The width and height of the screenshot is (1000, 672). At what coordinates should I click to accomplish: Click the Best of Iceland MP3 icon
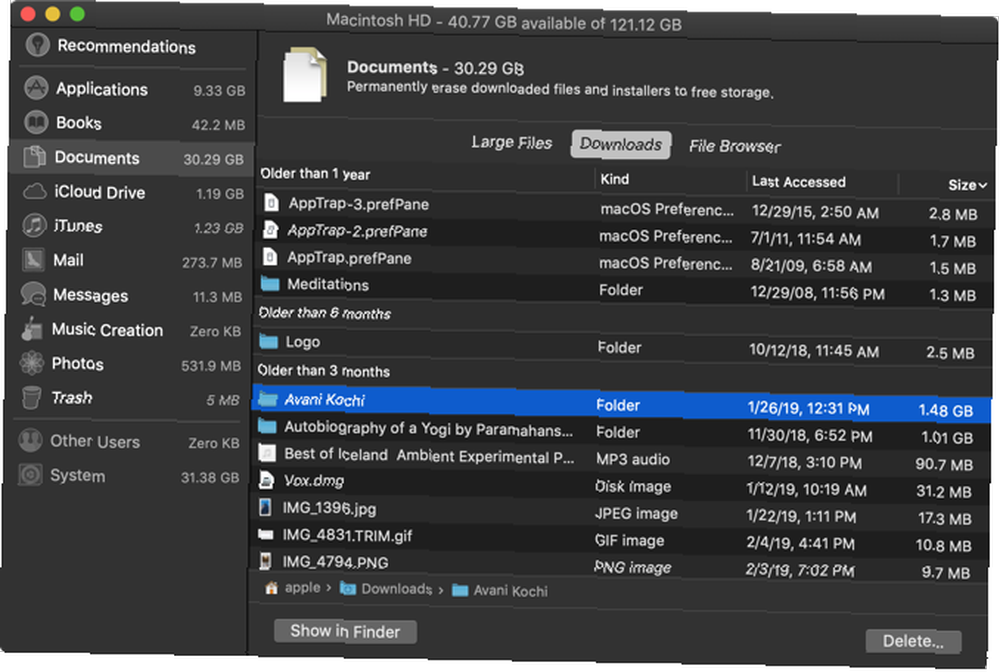click(x=267, y=453)
